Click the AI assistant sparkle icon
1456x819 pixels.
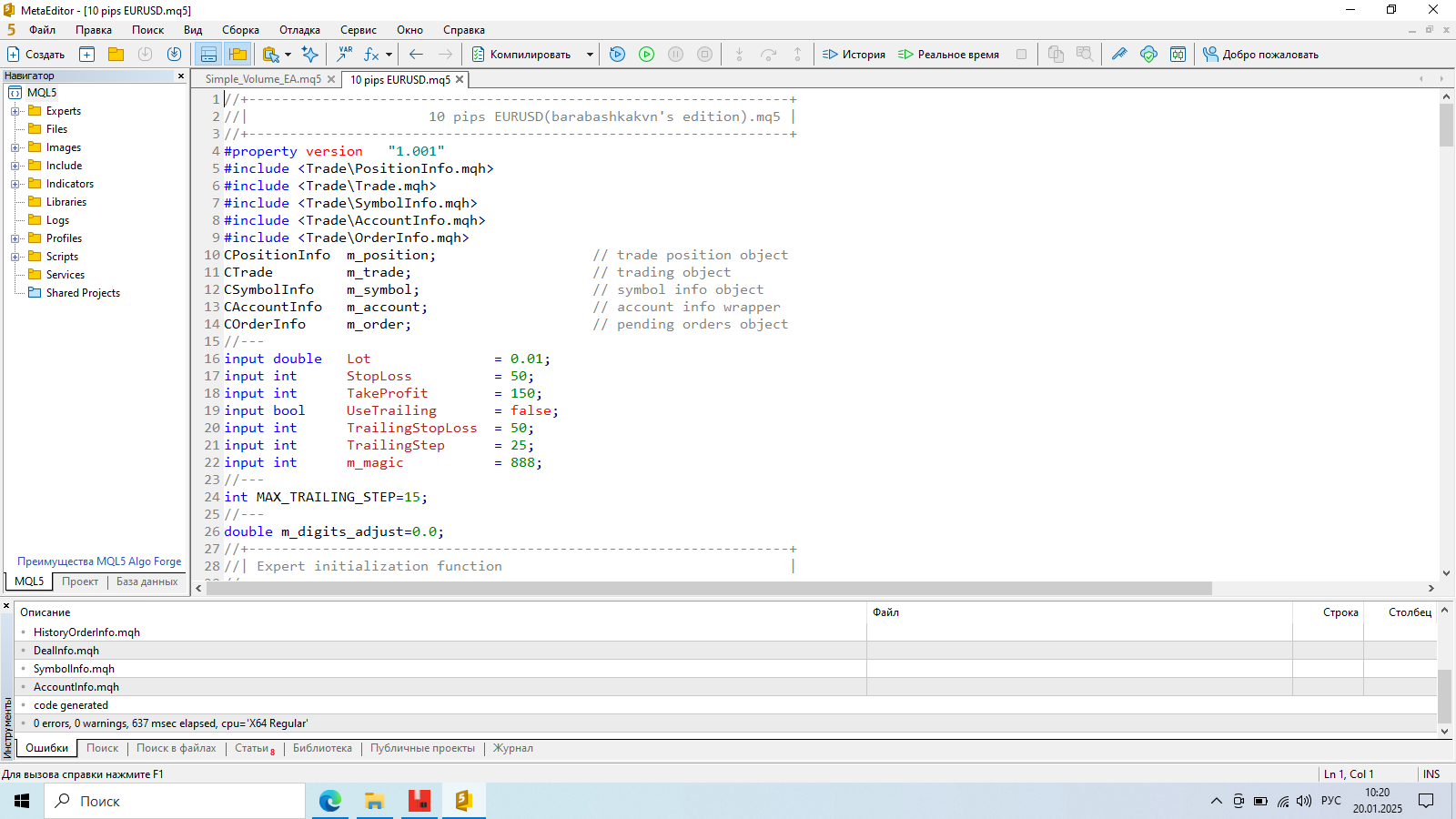tap(310, 55)
